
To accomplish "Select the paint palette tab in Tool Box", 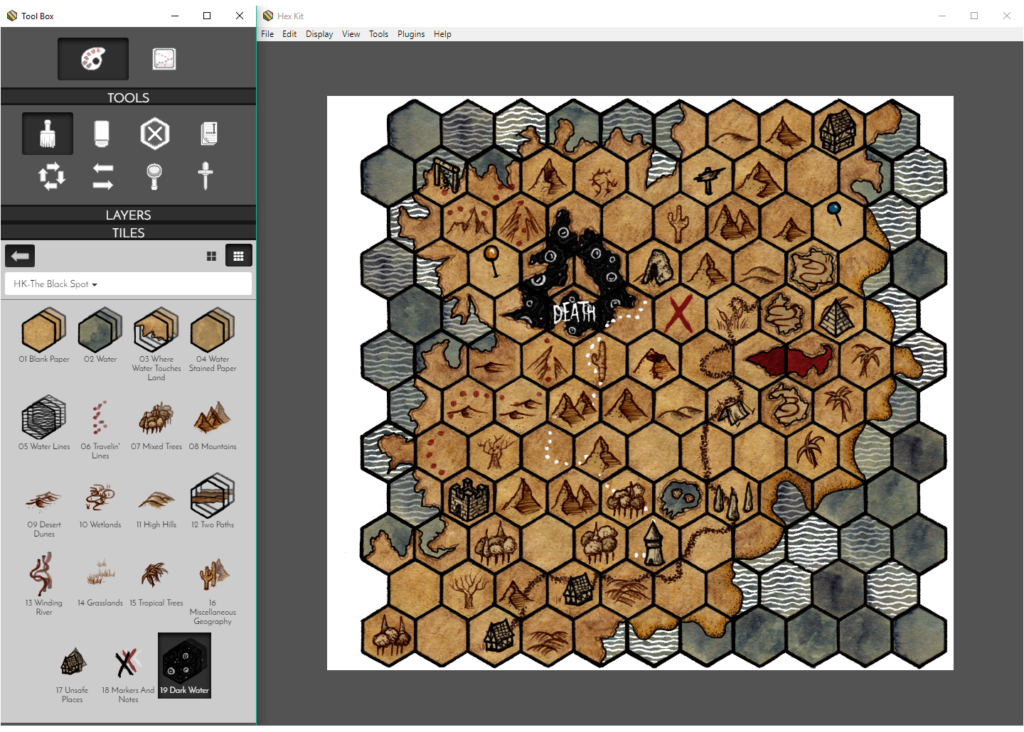I will pos(93,59).
